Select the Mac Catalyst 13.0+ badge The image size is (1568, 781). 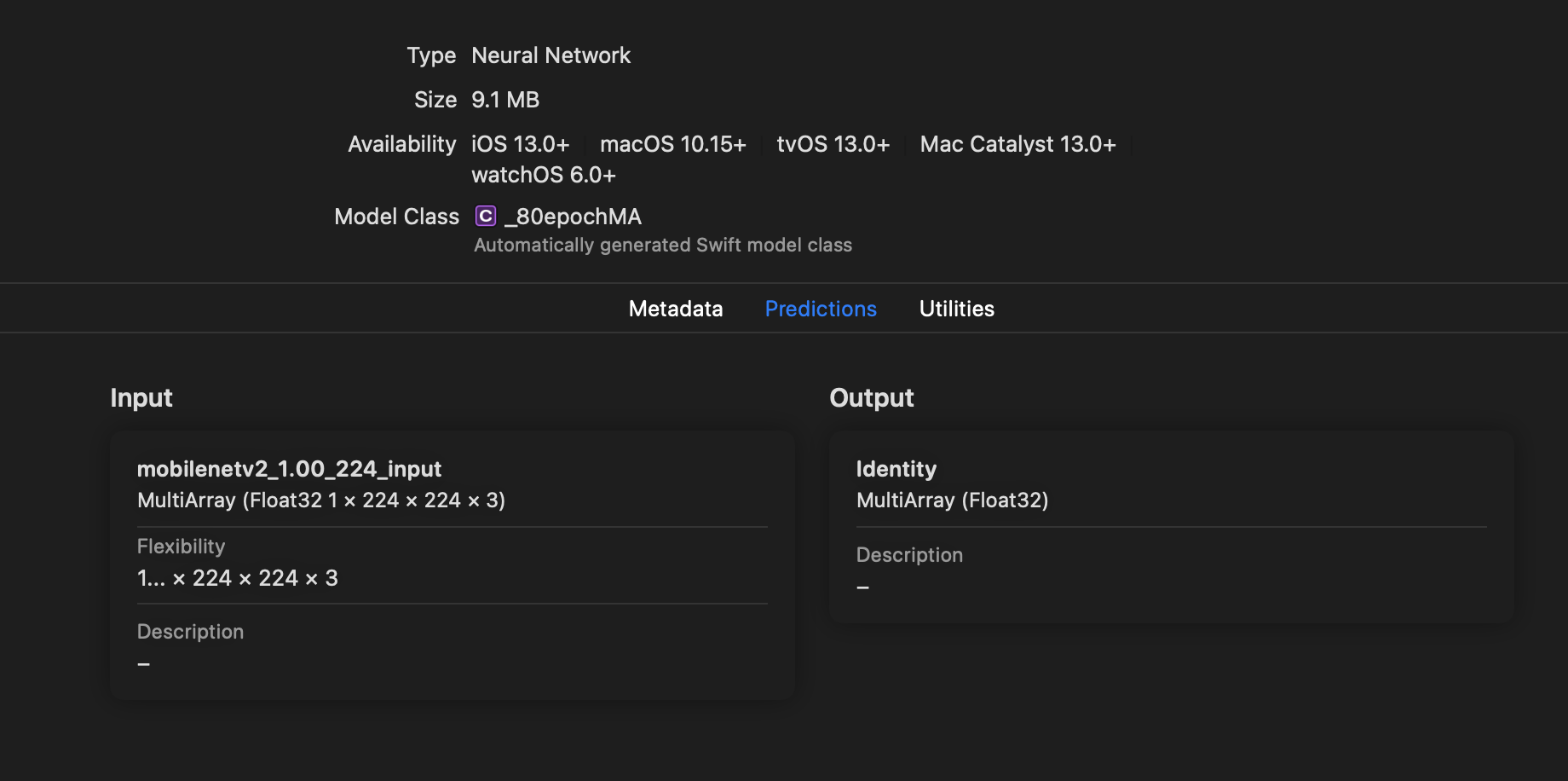(1017, 143)
